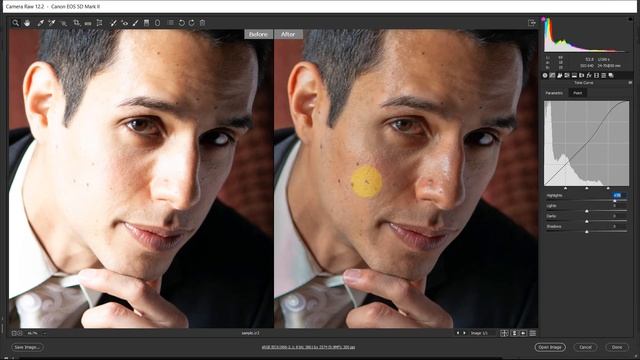Go to previous image arrow
The height and width of the screenshot is (360, 640).
coord(458,333)
